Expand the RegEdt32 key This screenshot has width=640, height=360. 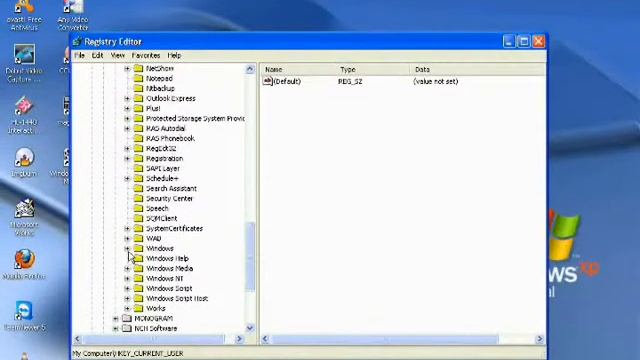pyautogui.click(x=127, y=149)
